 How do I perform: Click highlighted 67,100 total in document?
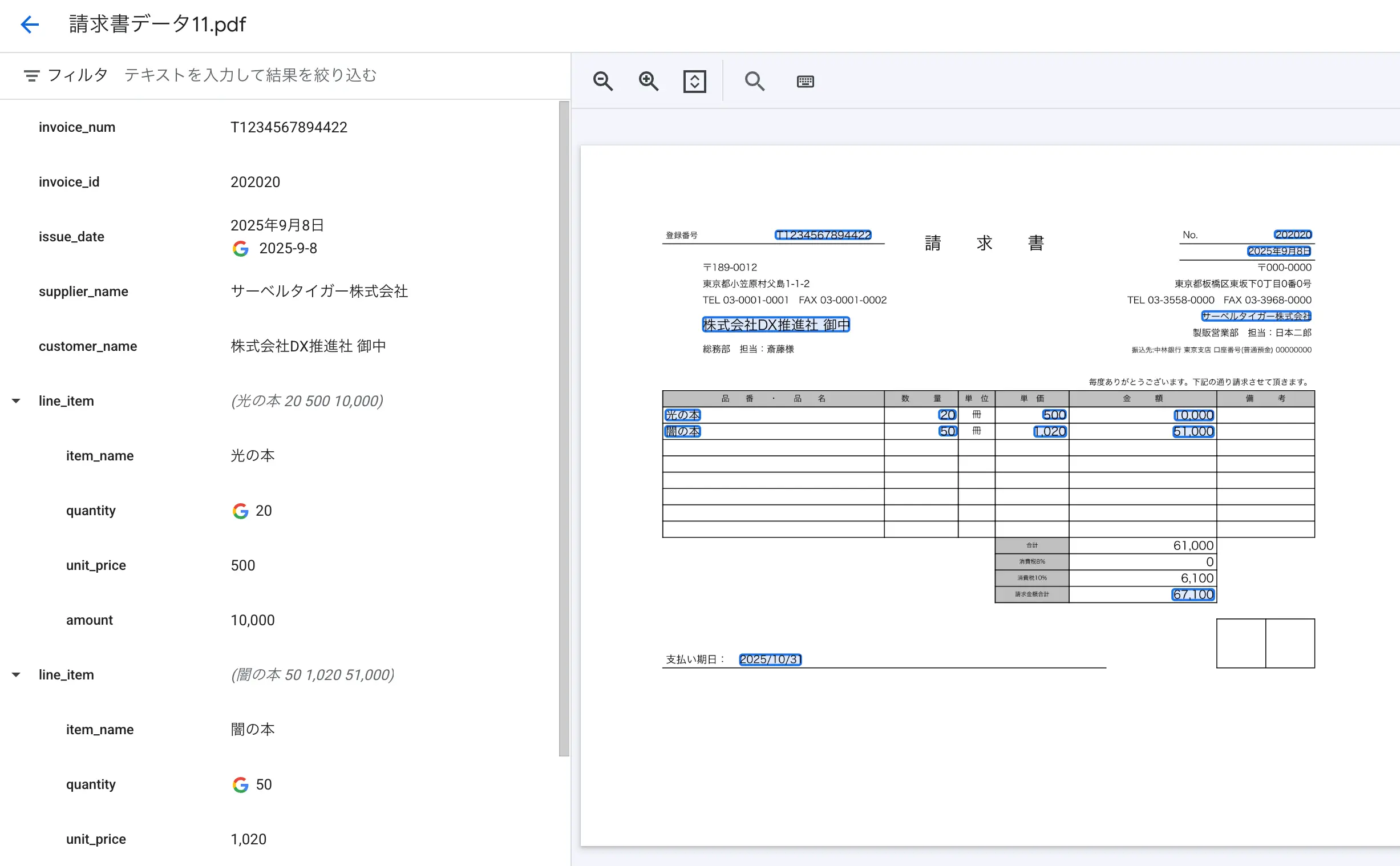pyautogui.click(x=1193, y=594)
